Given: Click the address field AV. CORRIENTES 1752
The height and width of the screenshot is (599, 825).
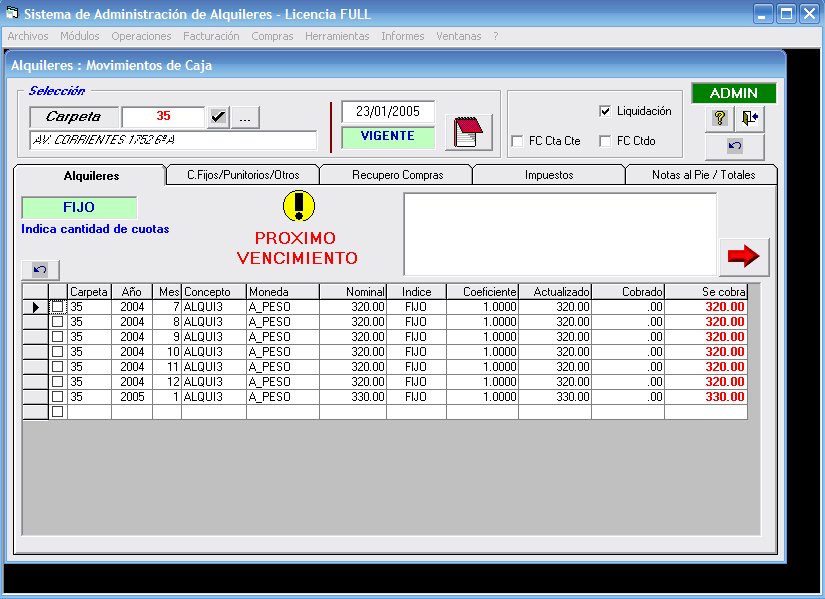Looking at the screenshot, I should click(x=173, y=140).
